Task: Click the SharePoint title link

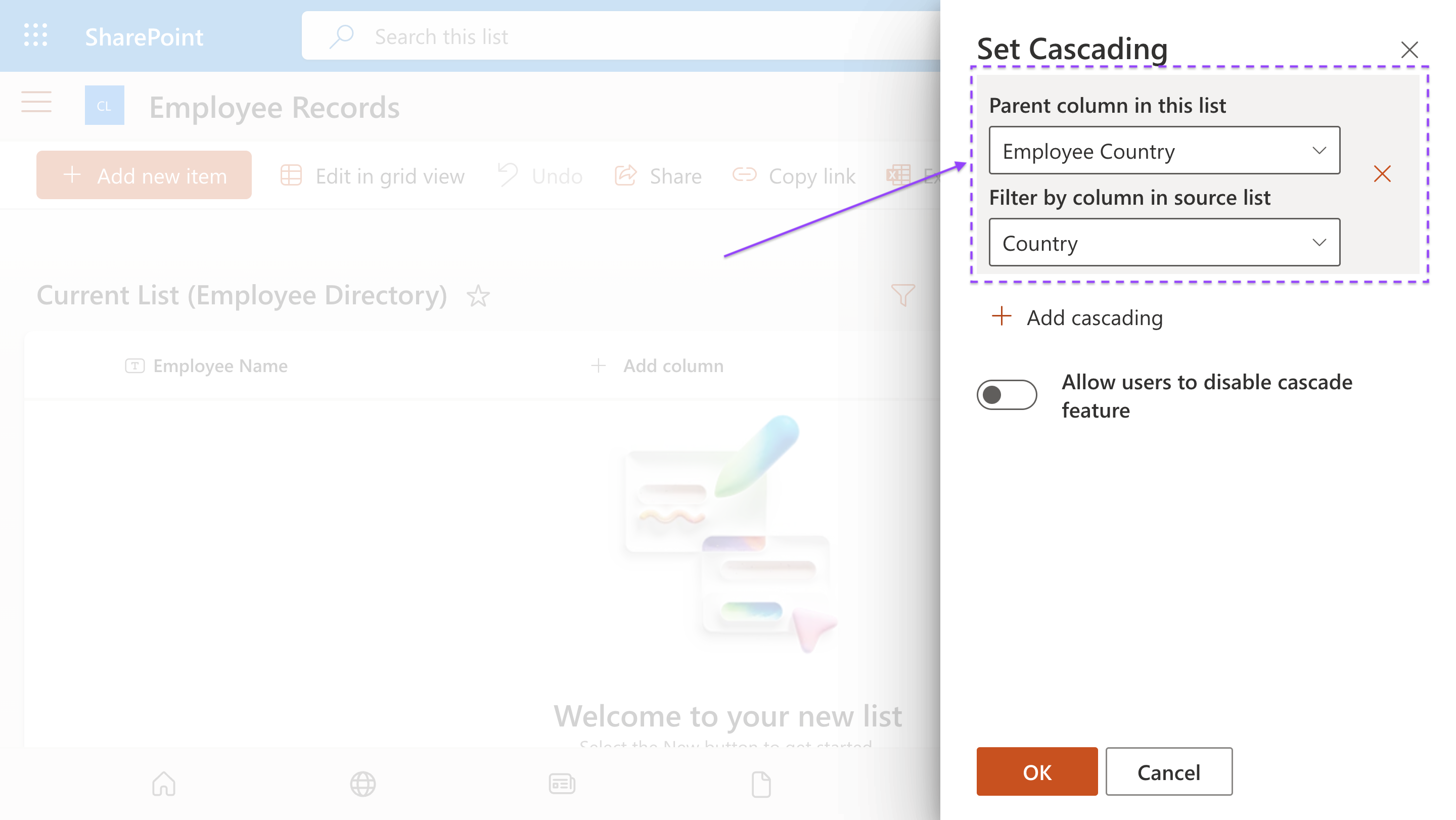Action: click(x=144, y=37)
